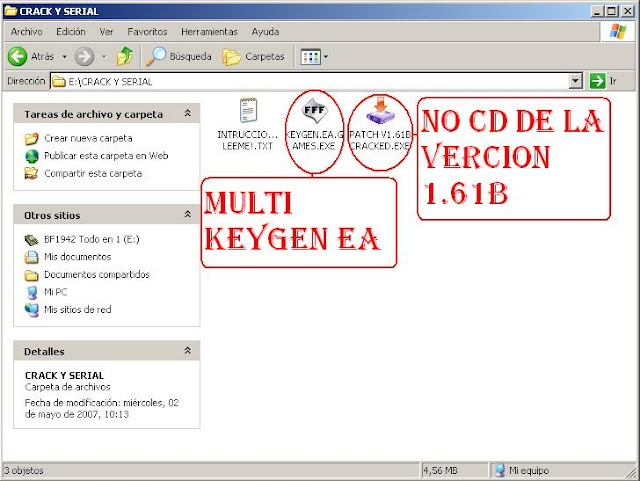Click 'Carpeta de archivos' details text
The height and width of the screenshot is (481, 640).
(x=67, y=387)
